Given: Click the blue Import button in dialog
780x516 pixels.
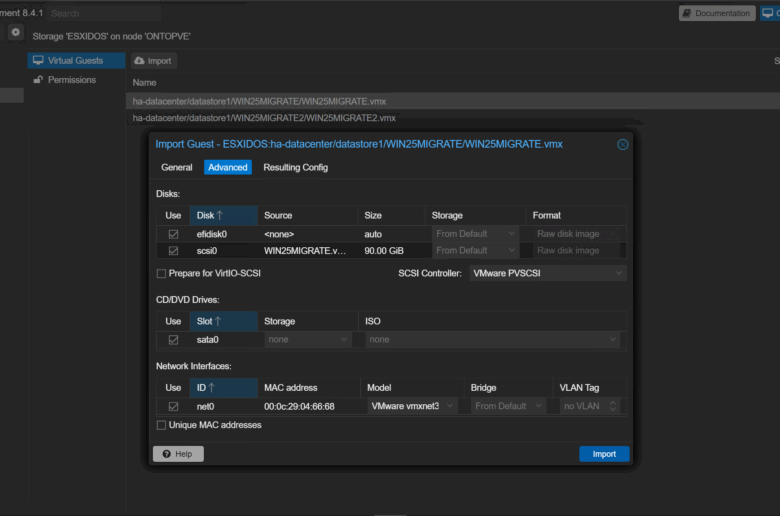Looking at the screenshot, I should coord(604,454).
